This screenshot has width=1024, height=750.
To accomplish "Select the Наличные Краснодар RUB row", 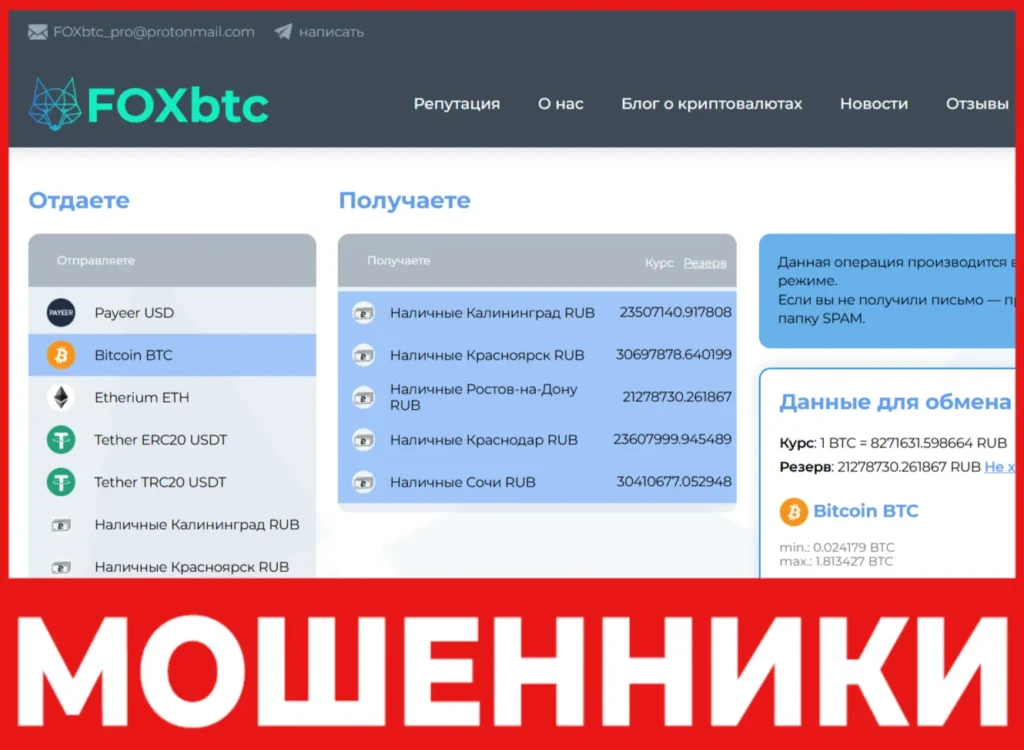I will tap(483, 439).
